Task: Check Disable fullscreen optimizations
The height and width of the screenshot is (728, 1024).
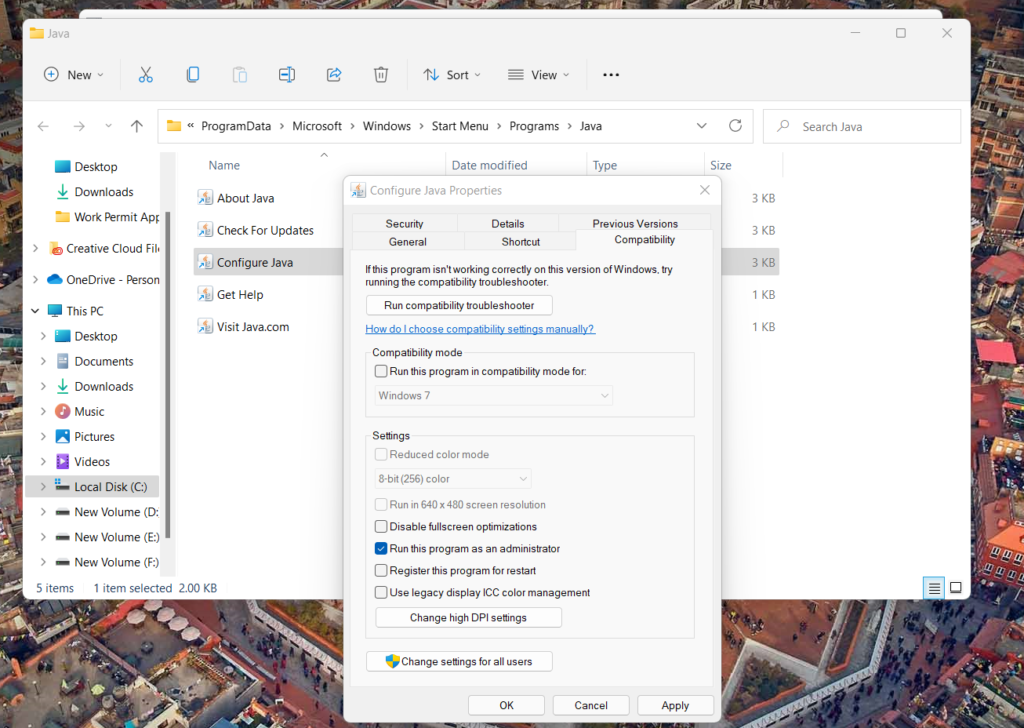Action: [381, 527]
